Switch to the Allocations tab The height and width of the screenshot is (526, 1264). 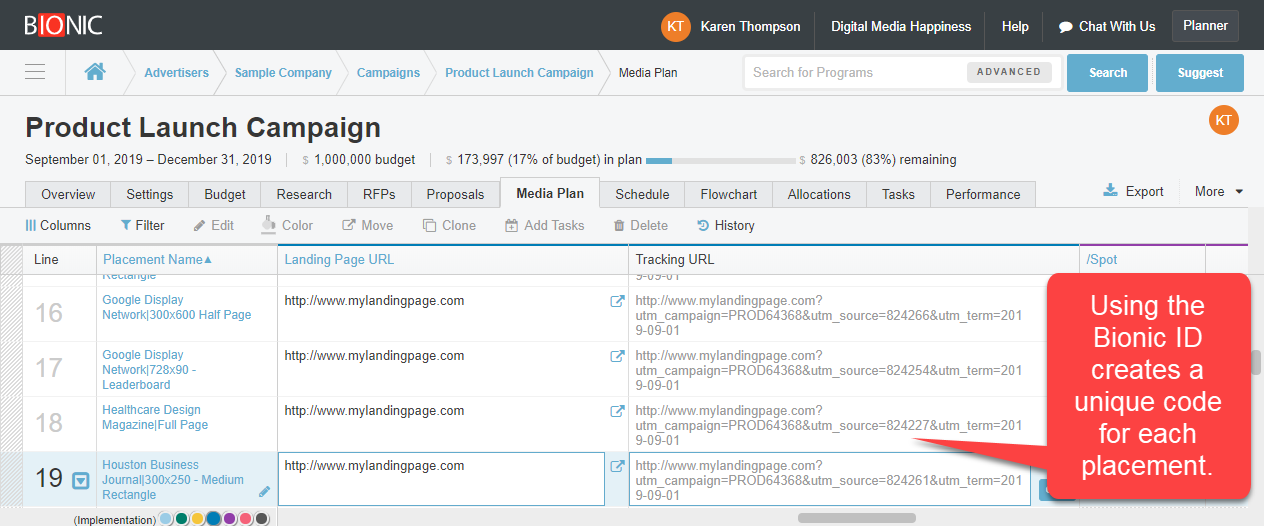[819, 194]
